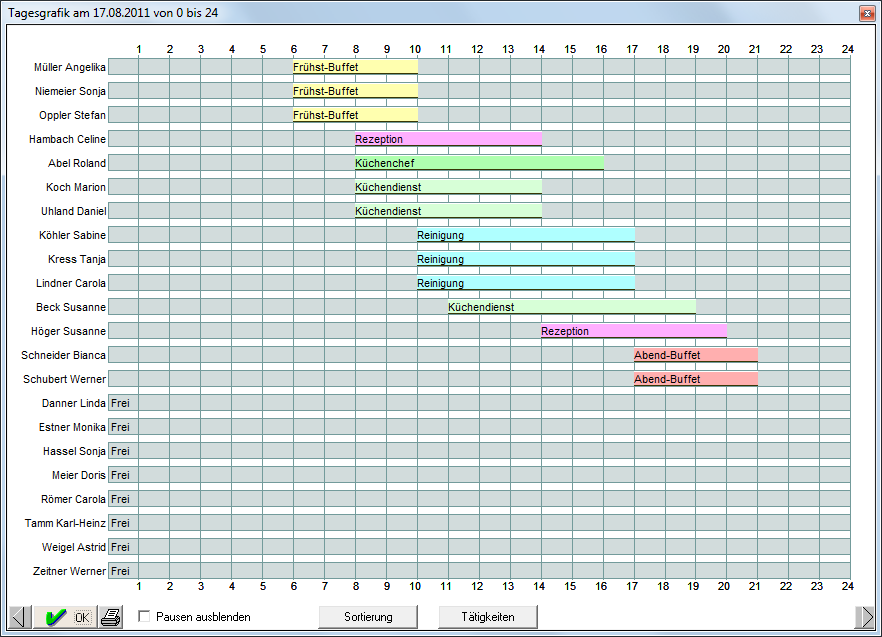Select Köhler Sabine's Reinigung shift bar
The height and width of the screenshot is (637, 882).
click(x=525, y=235)
